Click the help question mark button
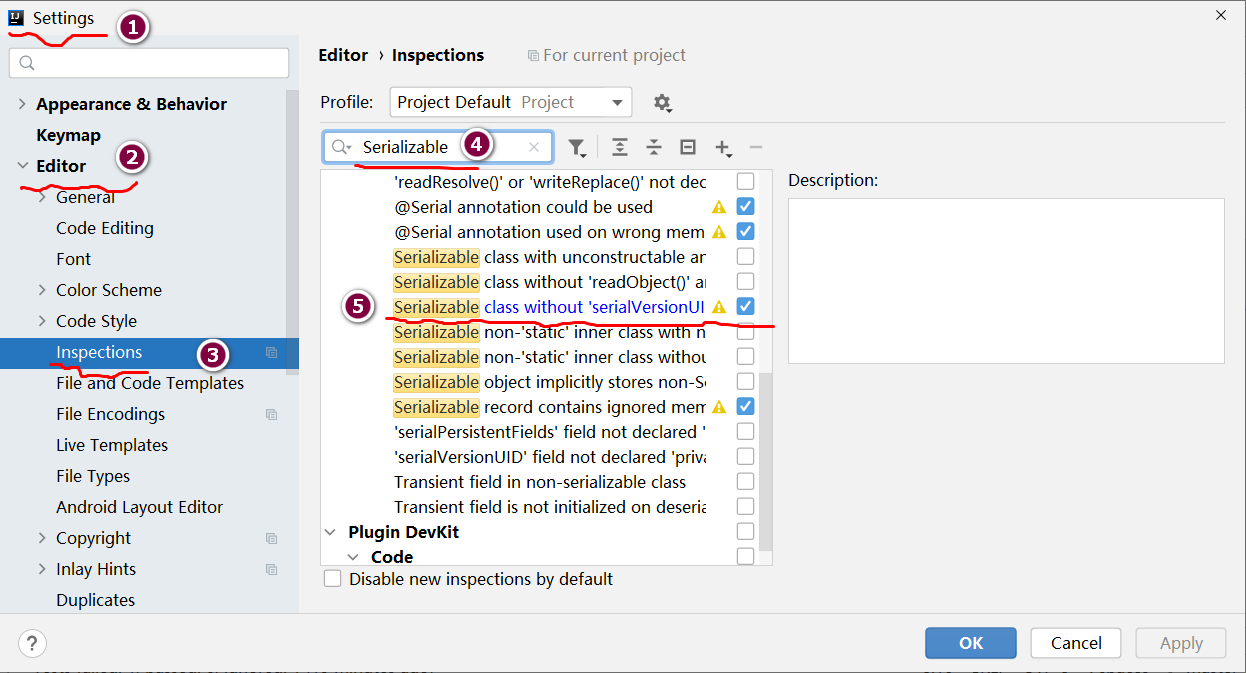 point(33,643)
